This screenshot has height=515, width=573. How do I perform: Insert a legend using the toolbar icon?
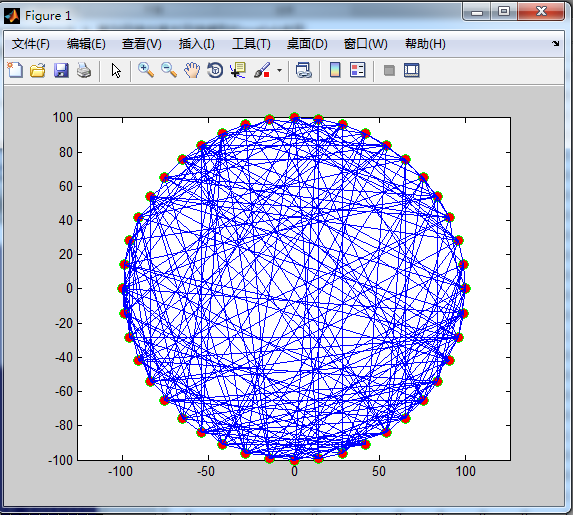tap(358, 70)
